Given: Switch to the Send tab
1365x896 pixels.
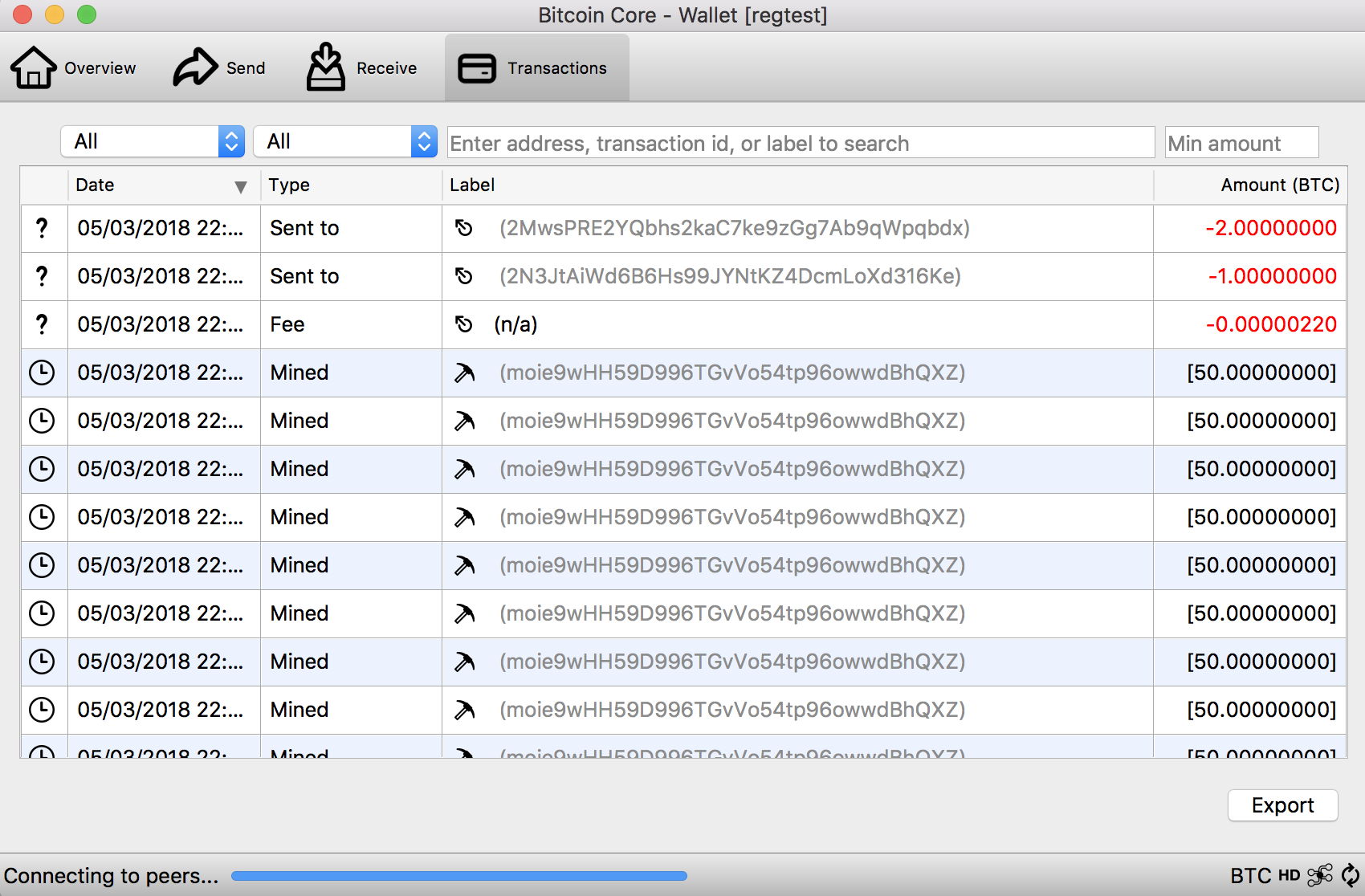Looking at the screenshot, I should click(x=219, y=68).
